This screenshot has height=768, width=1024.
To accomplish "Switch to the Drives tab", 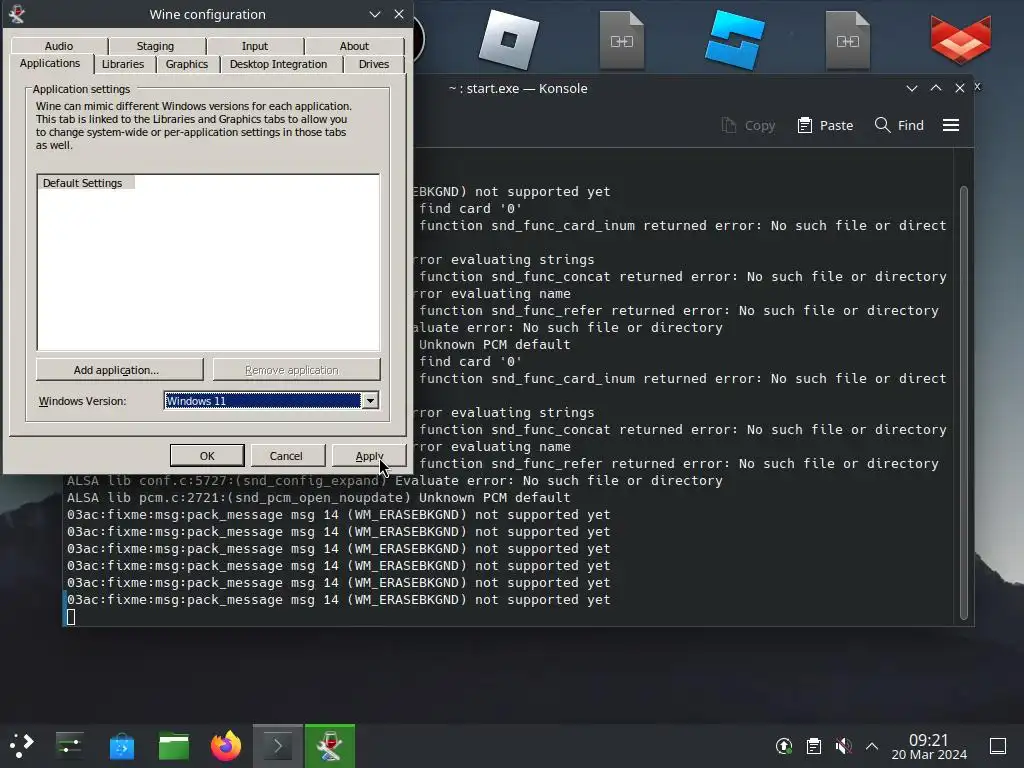I will click(x=374, y=64).
